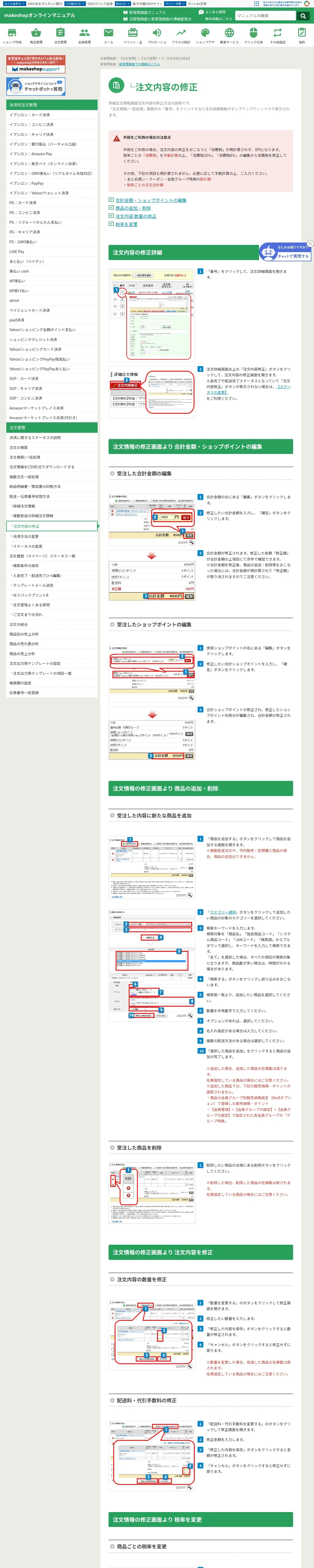The image size is (314, 1568).
Task: Open 複数注文一括処理 sidebar item
Action: [x=51, y=477]
